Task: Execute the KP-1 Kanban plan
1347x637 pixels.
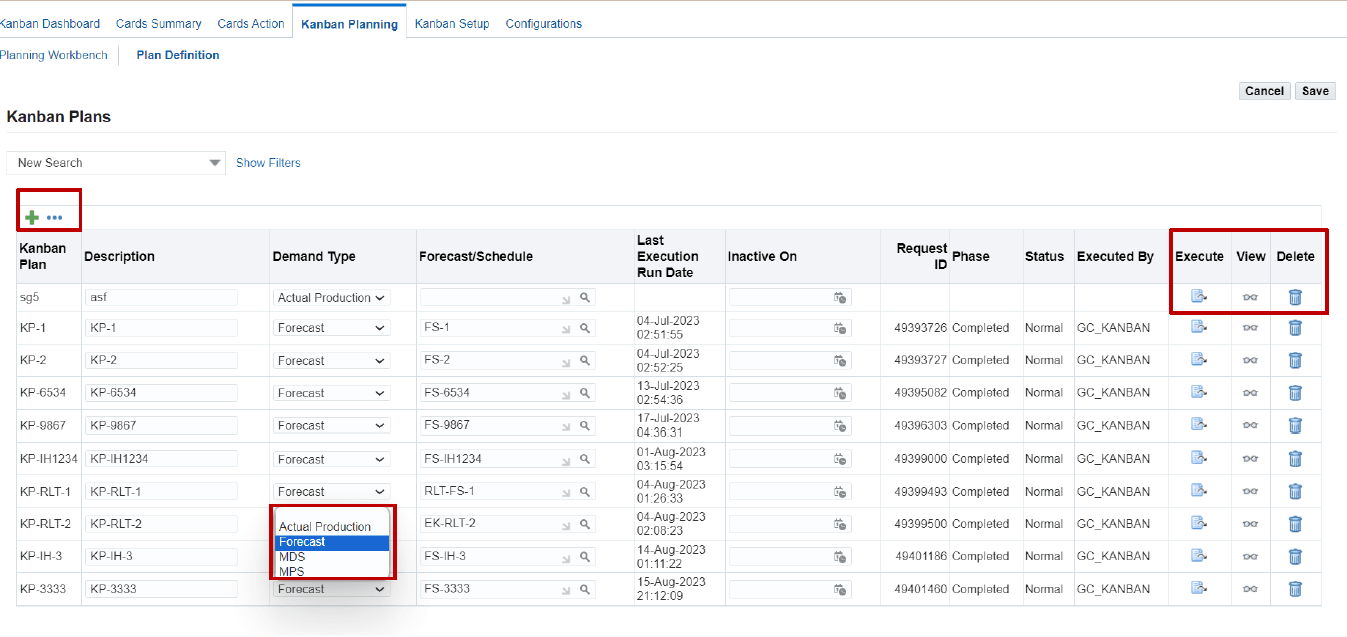Action: pyautogui.click(x=1199, y=327)
